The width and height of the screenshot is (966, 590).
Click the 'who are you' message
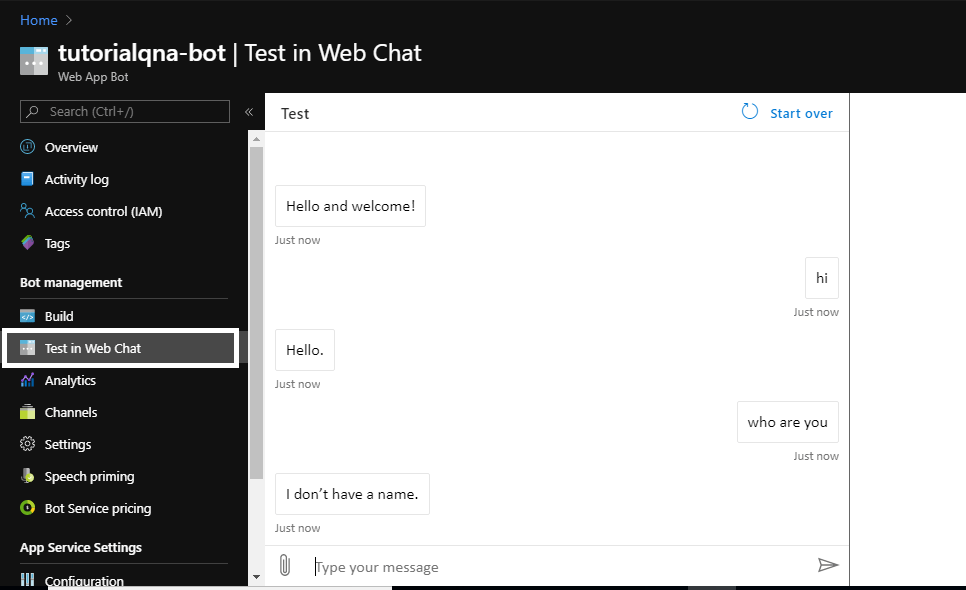[788, 422]
